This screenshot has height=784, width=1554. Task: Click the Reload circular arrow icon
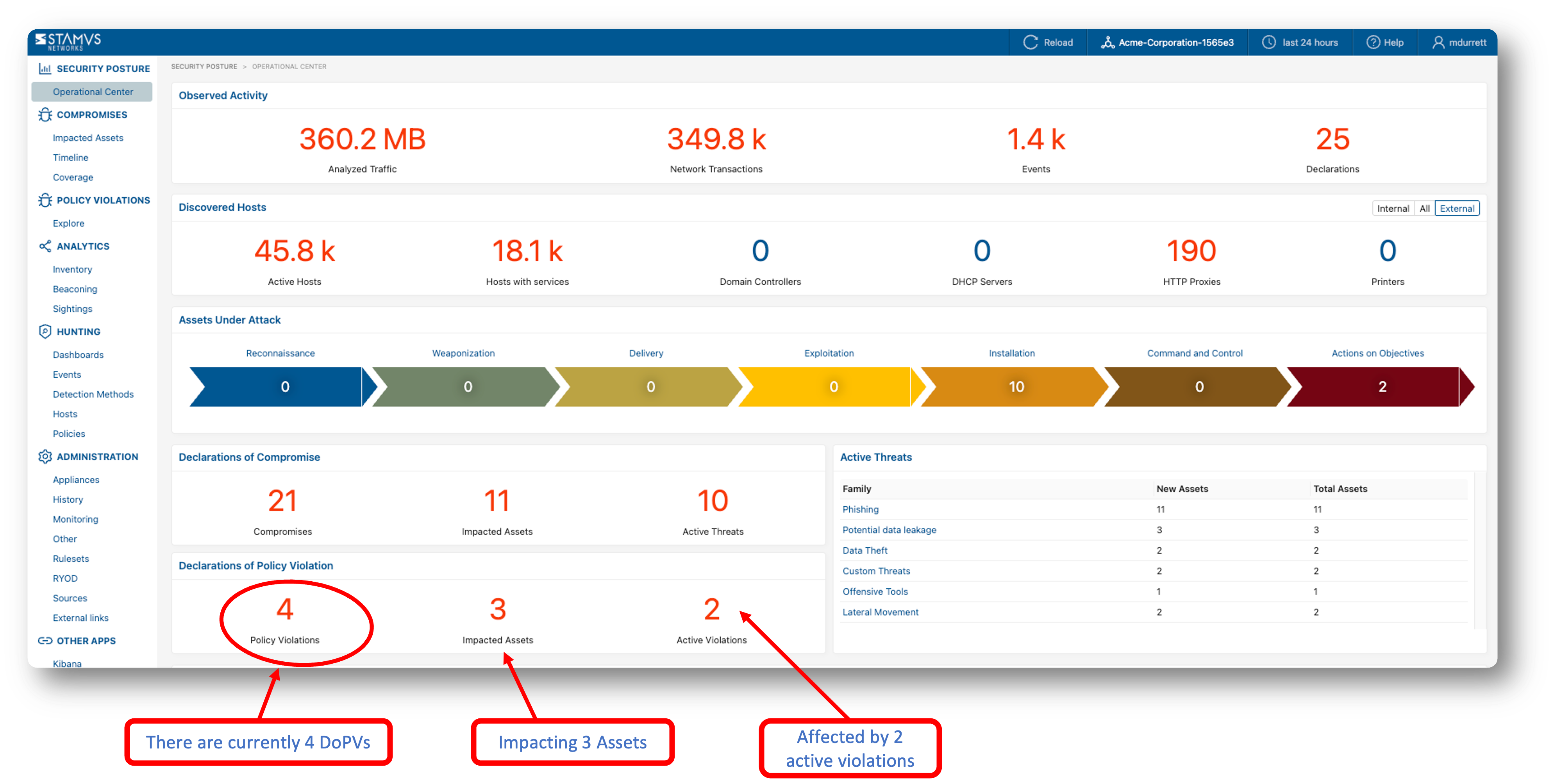[x=1031, y=42]
